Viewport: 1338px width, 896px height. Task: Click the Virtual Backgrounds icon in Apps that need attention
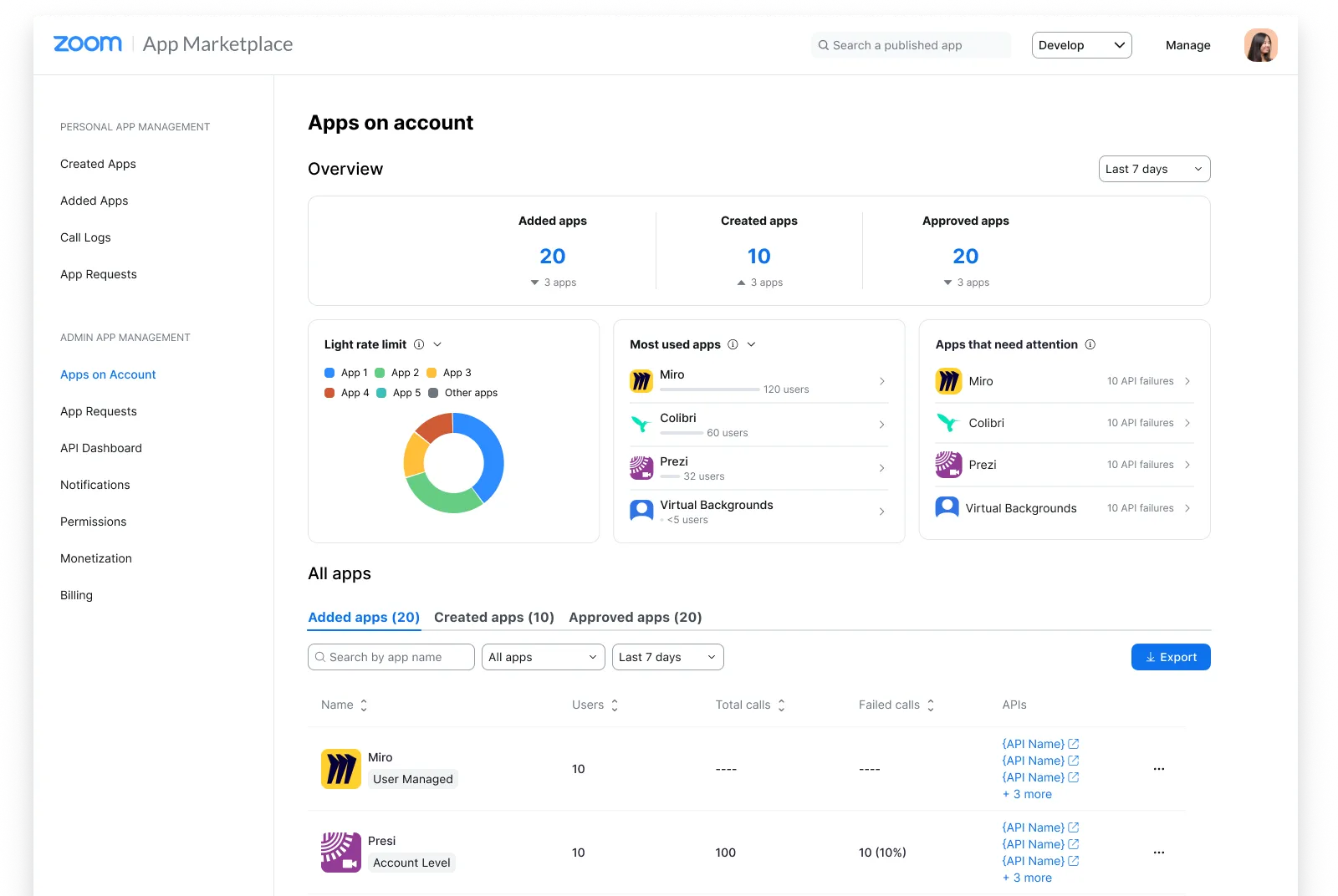point(947,507)
